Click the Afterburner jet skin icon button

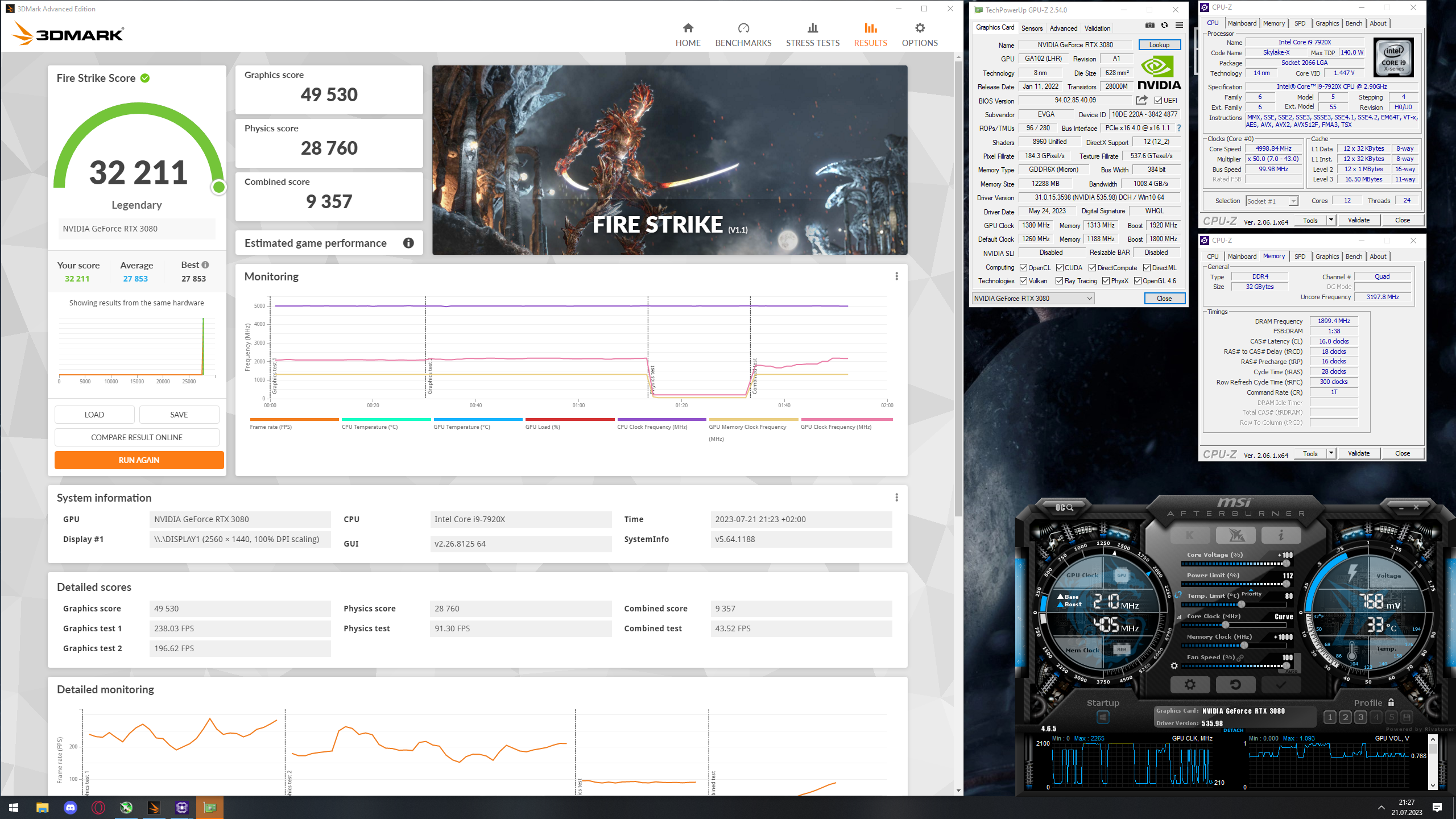point(1235,535)
